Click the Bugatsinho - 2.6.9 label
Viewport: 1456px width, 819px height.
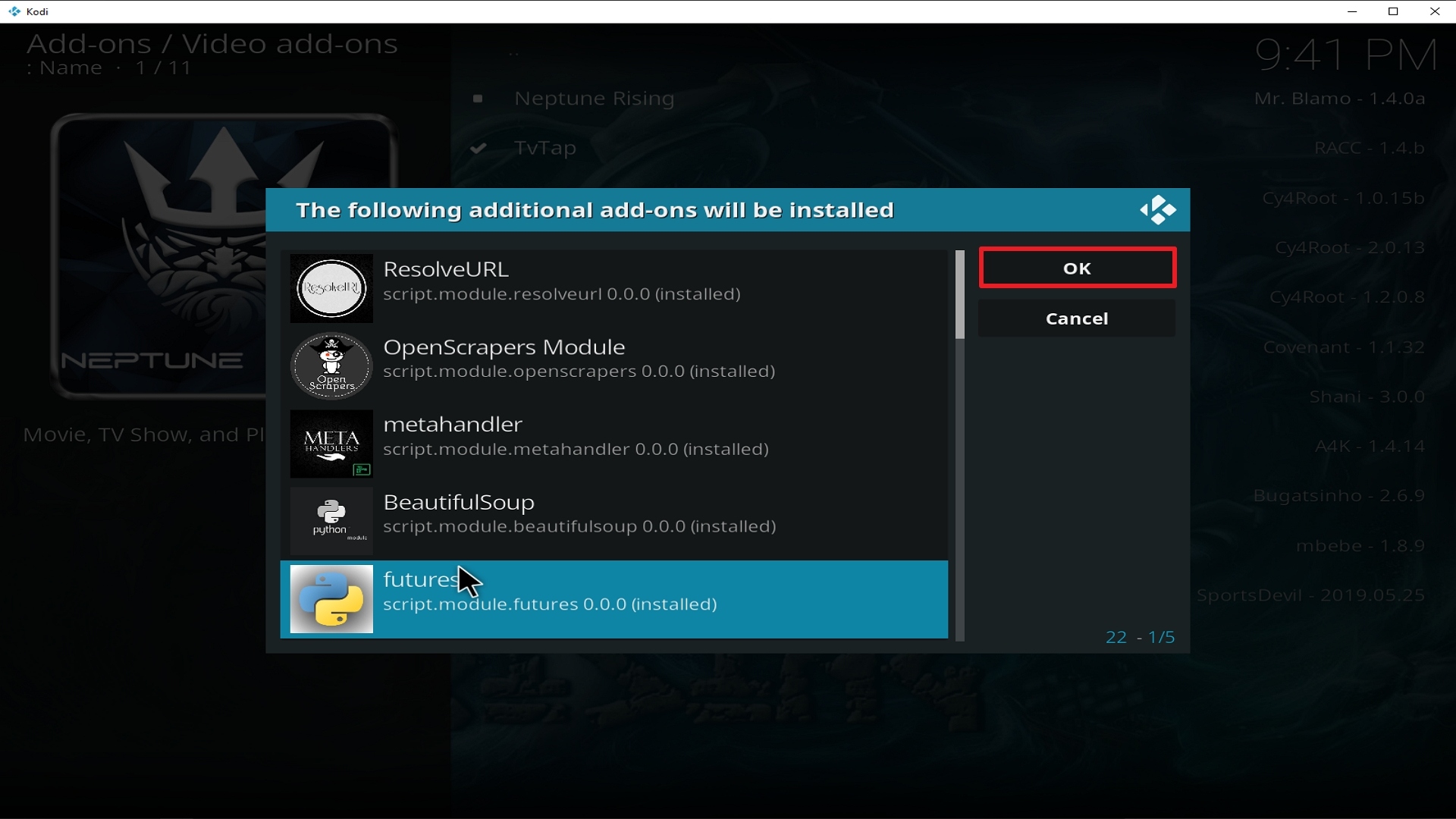[1338, 496]
